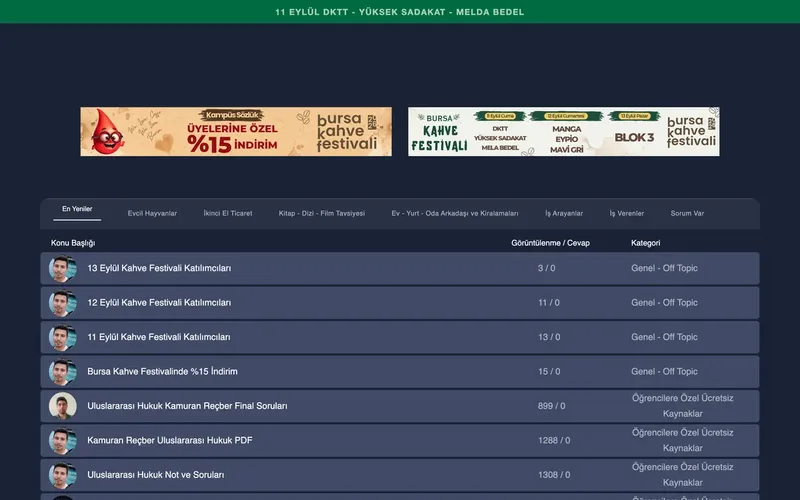Viewport: 800px width, 500px height.
Task: Select the En Yeniler tab
Action: (x=77, y=209)
